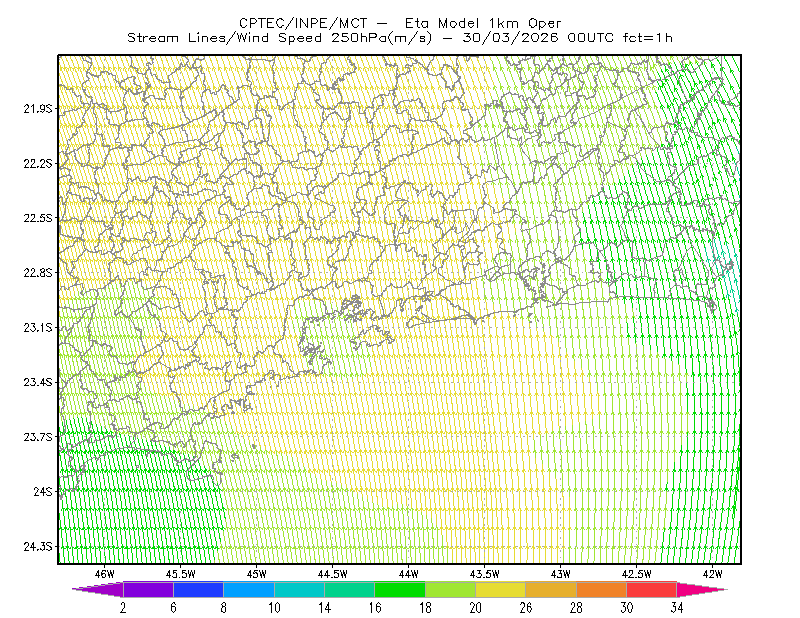Click the longitude label 43.5W
The image size is (800, 618).
[x=485, y=574]
